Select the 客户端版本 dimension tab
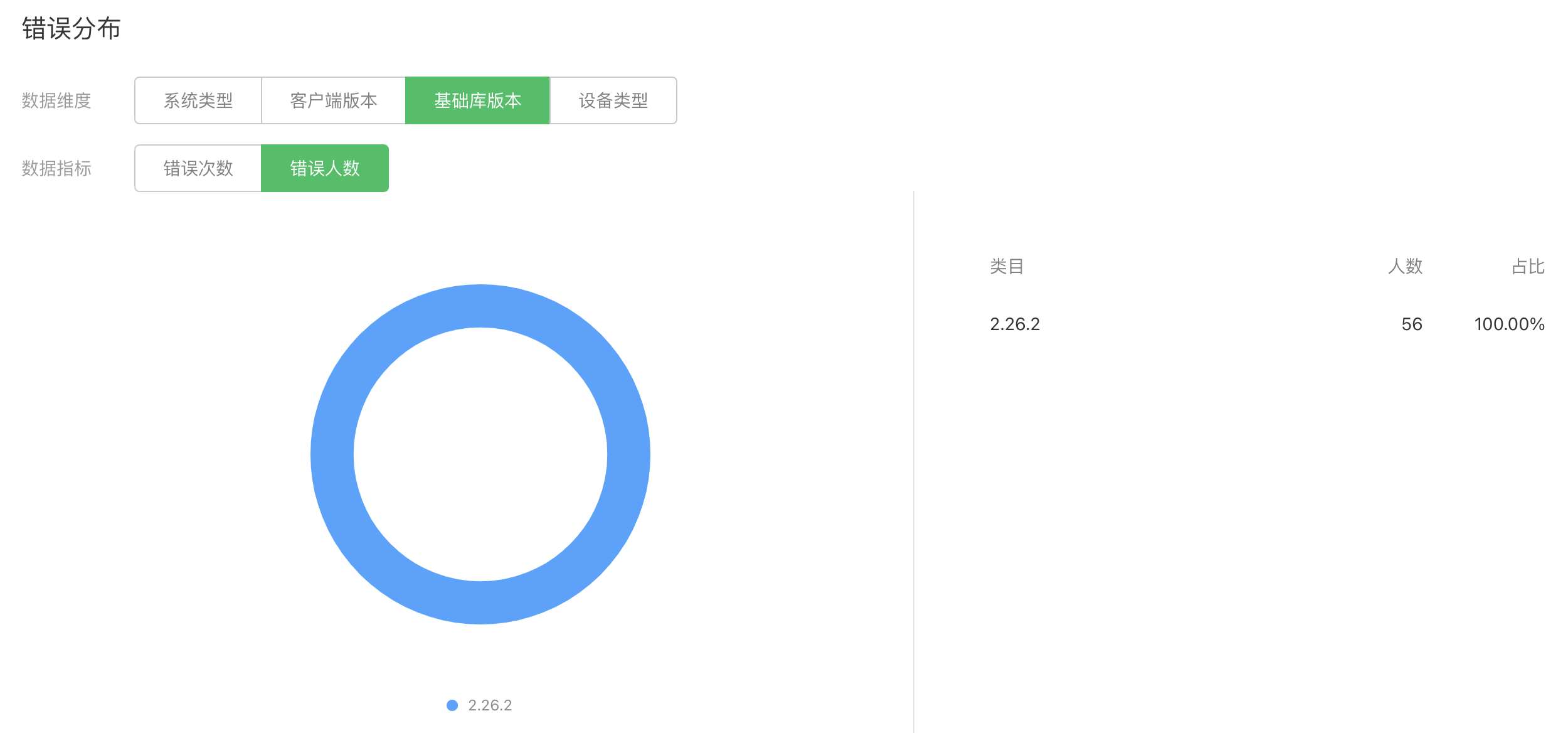This screenshot has width=1568, height=733. click(333, 100)
